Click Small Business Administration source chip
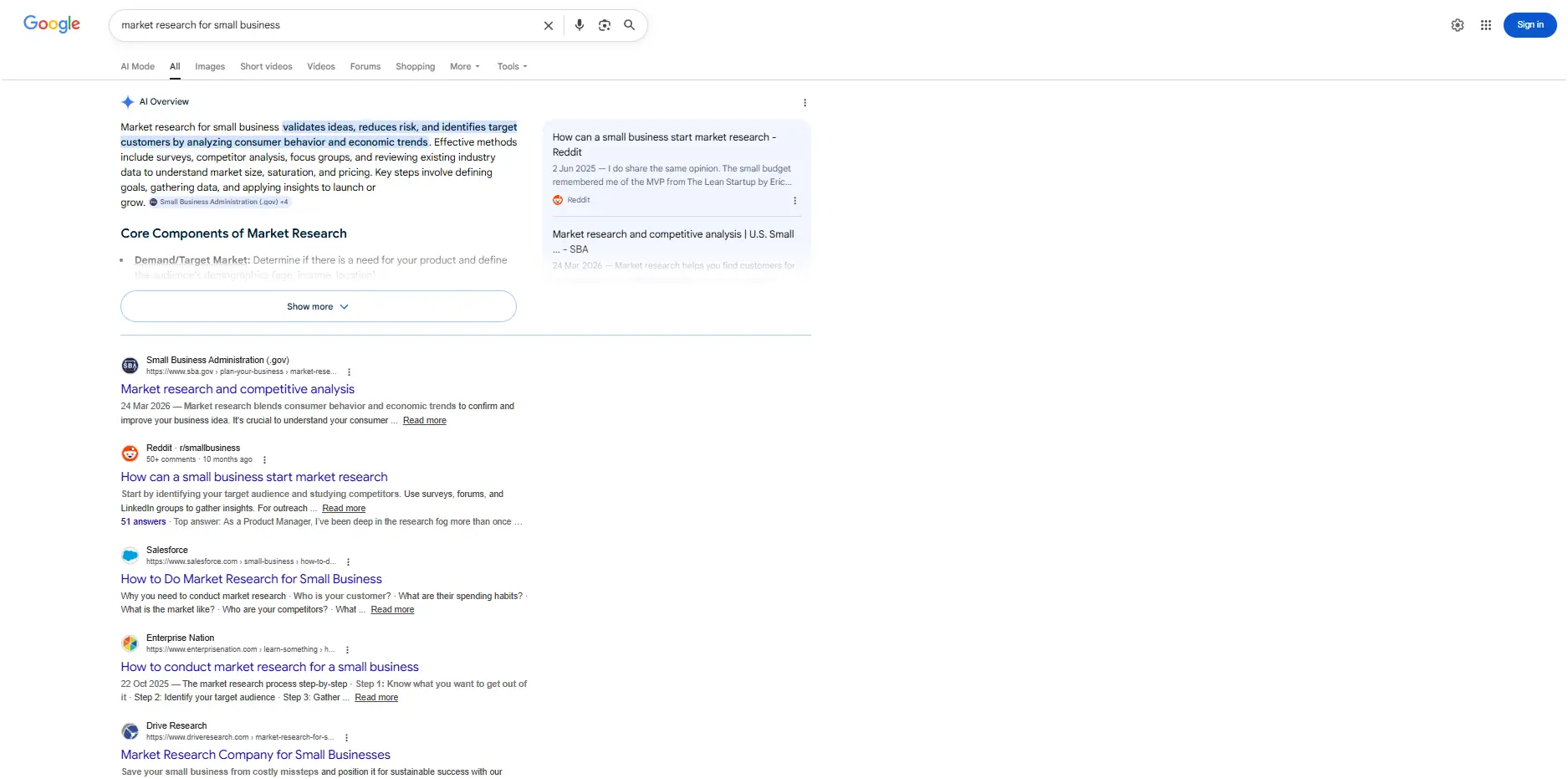The image size is (1568, 779). pos(219,202)
